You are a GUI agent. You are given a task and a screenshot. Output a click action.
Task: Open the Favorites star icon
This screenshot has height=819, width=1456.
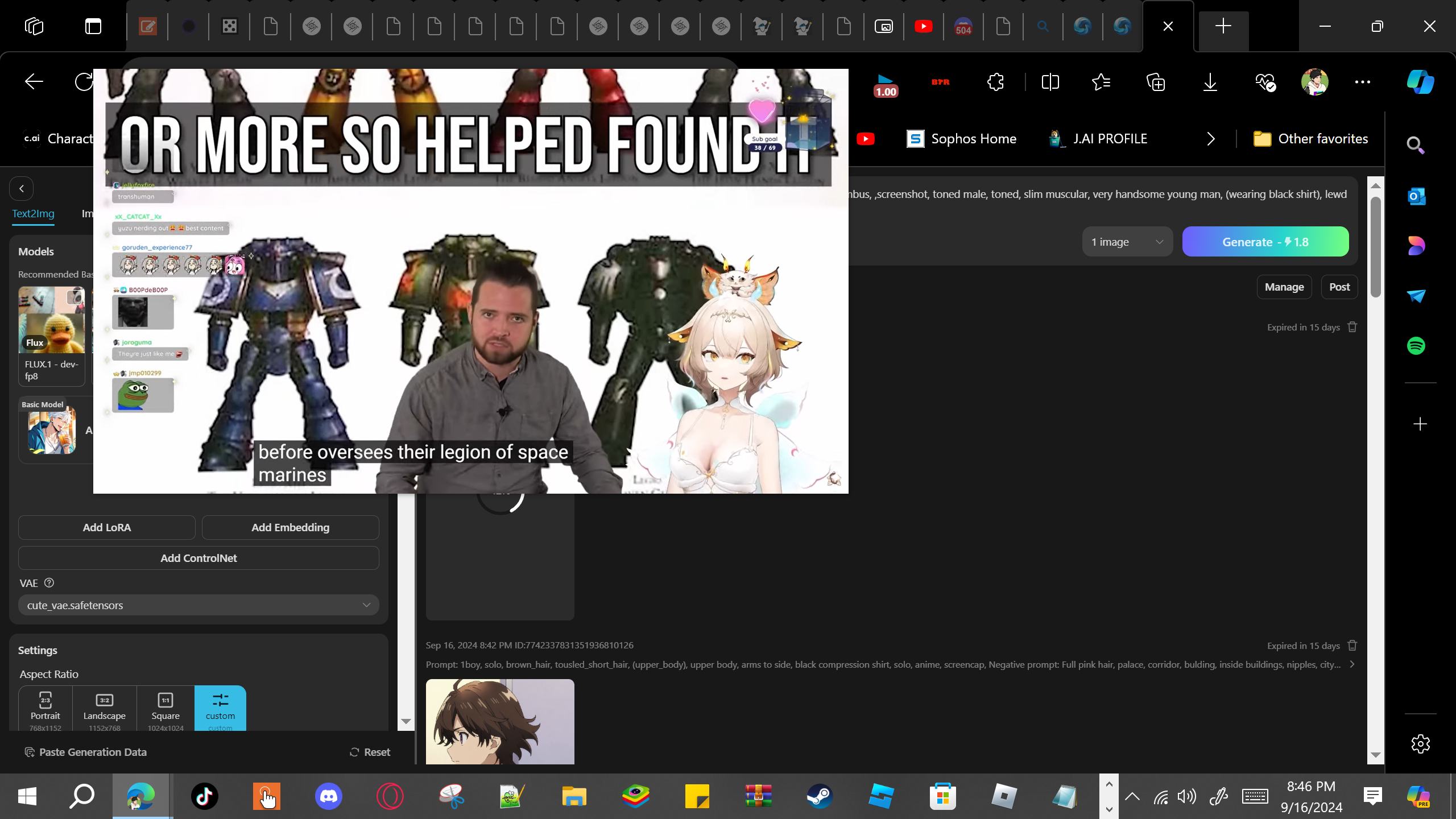point(1101,82)
